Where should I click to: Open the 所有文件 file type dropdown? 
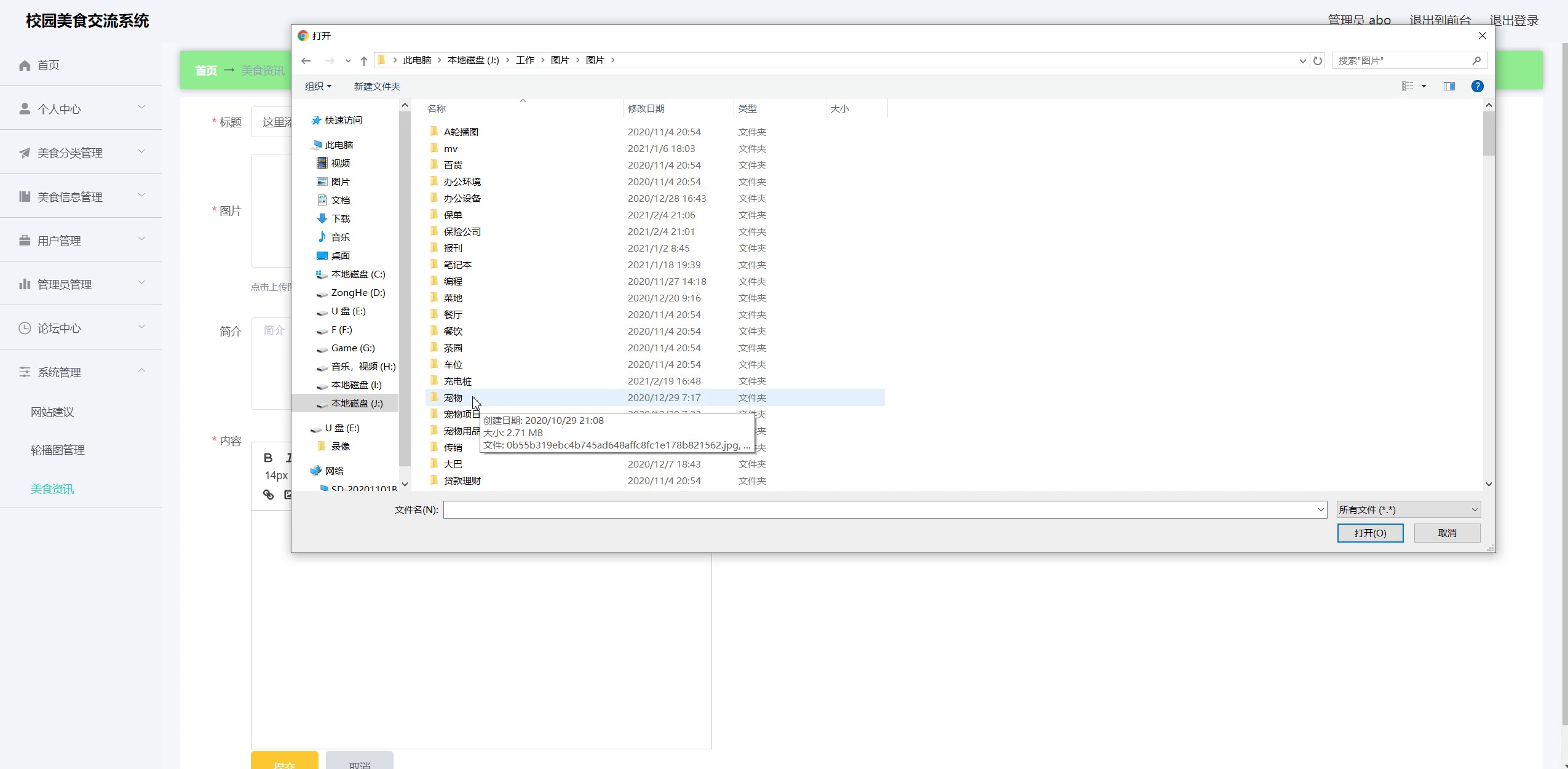point(1408,509)
